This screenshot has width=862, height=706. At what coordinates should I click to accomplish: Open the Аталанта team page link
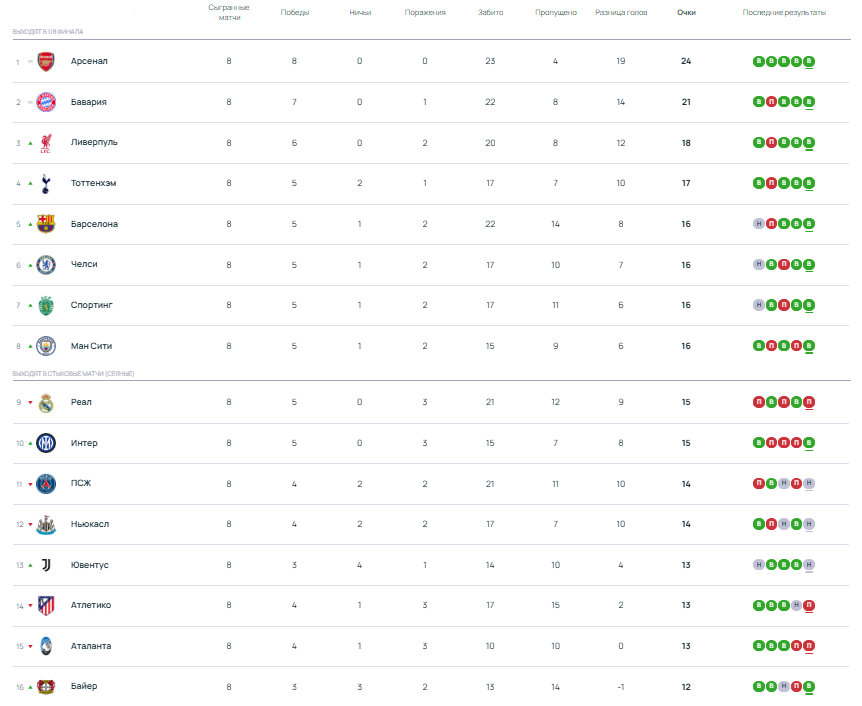(91, 646)
